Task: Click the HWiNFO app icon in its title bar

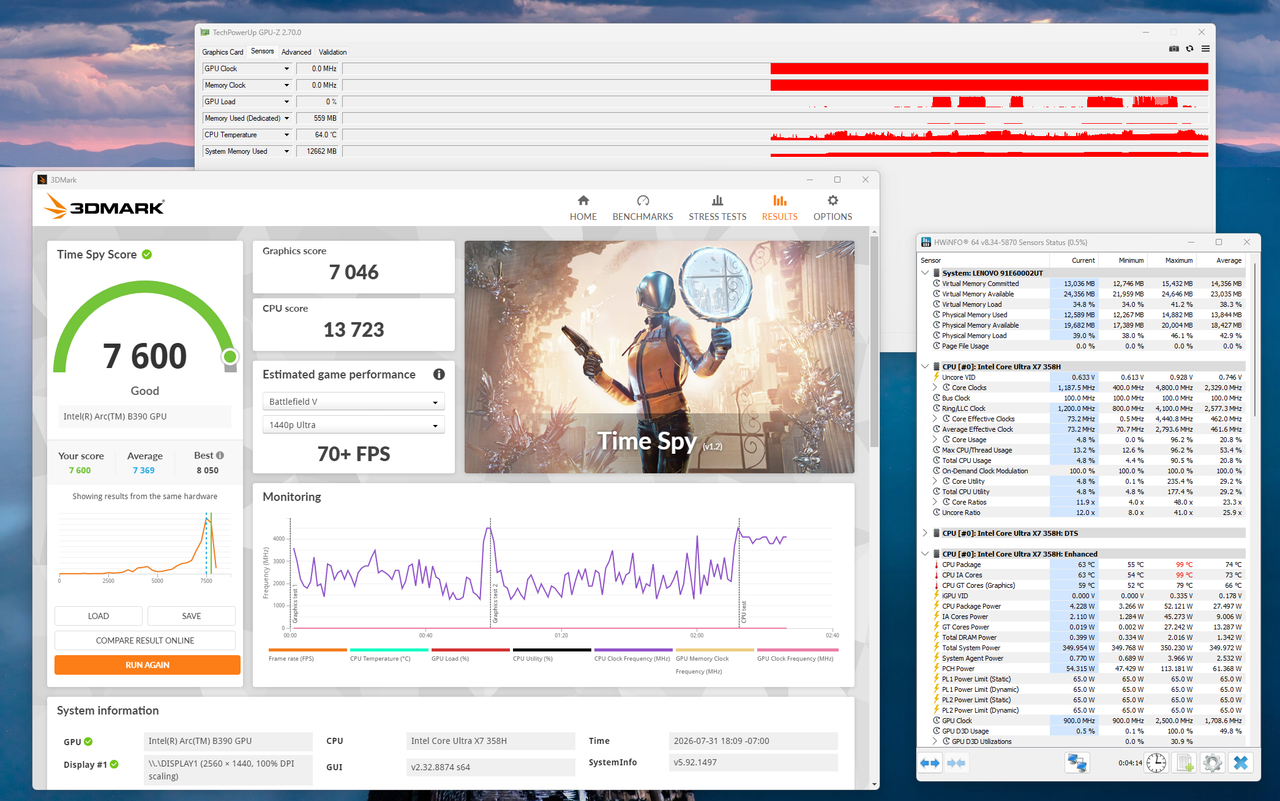Action: point(927,242)
